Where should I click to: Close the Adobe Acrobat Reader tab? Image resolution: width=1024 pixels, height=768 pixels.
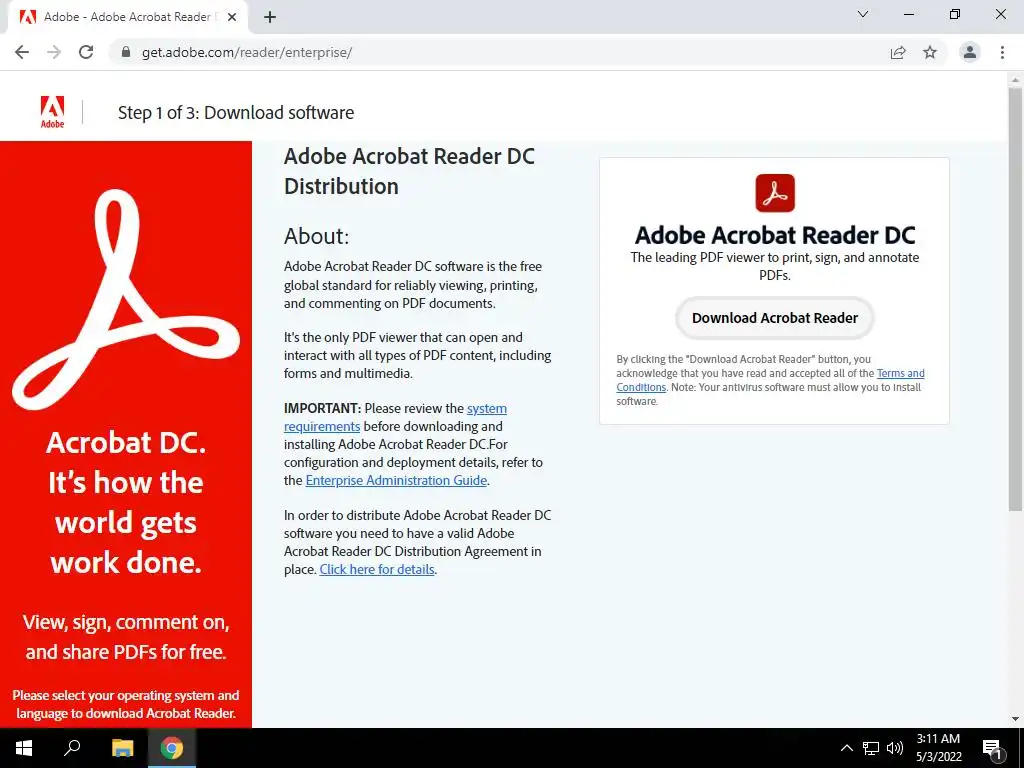click(x=232, y=18)
